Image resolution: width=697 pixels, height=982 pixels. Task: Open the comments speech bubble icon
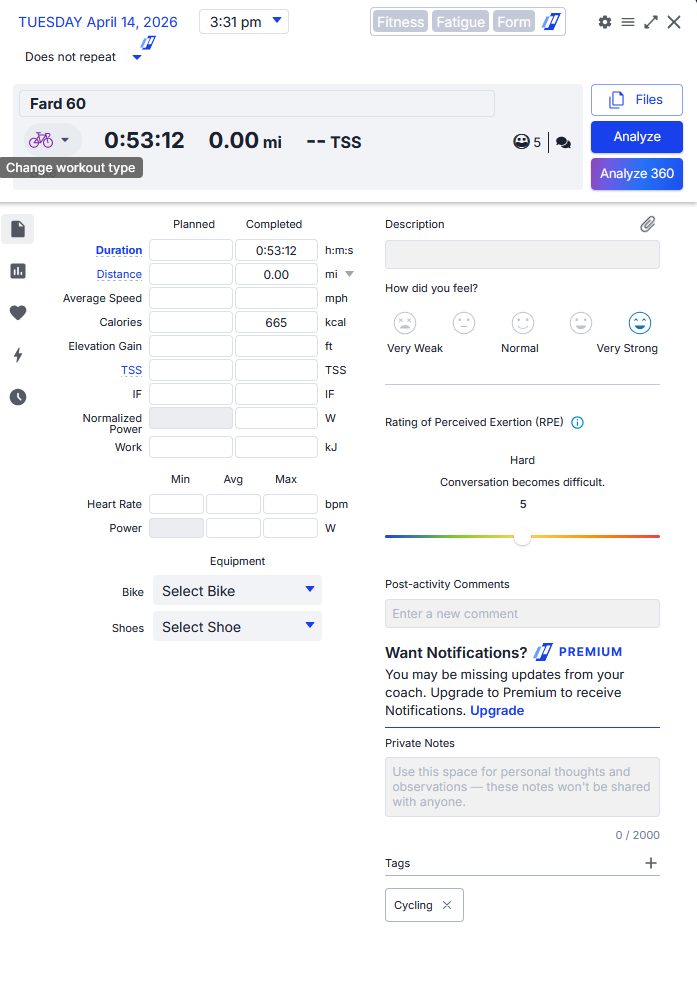point(563,143)
